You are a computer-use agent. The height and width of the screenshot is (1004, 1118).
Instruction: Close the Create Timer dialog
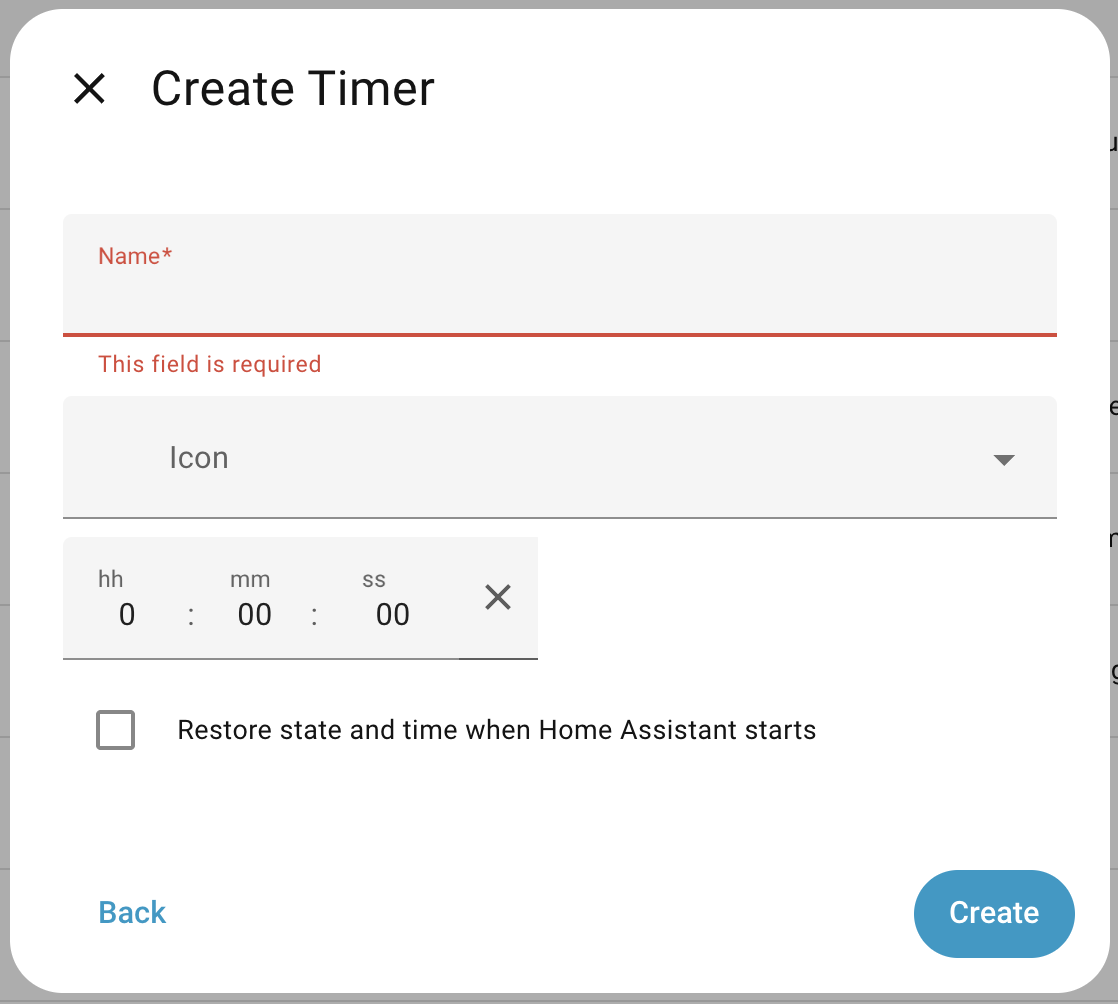(x=90, y=89)
